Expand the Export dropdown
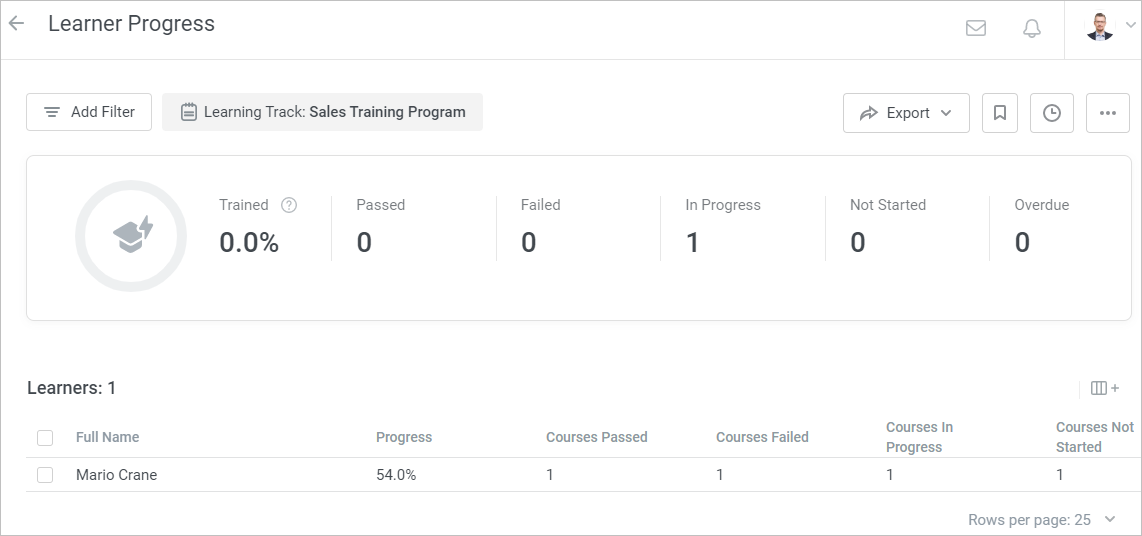 click(906, 113)
